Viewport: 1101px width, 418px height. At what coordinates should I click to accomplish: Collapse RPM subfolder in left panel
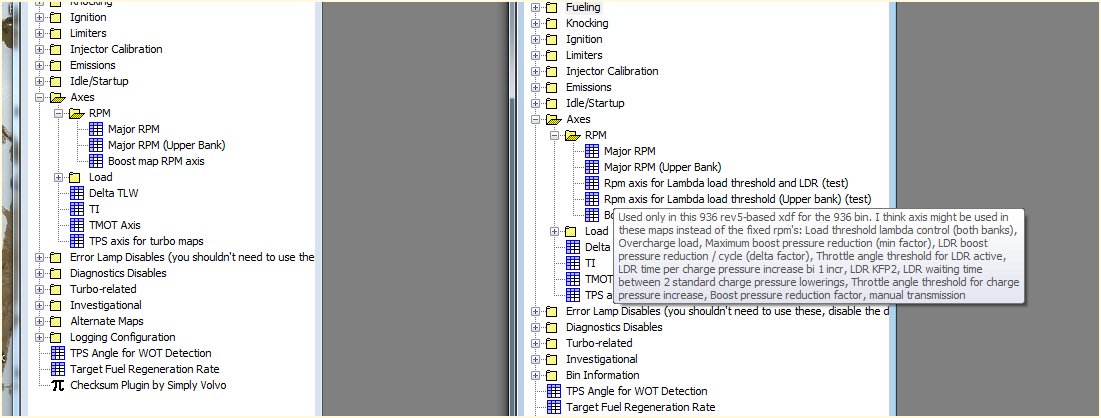[x=58, y=114]
